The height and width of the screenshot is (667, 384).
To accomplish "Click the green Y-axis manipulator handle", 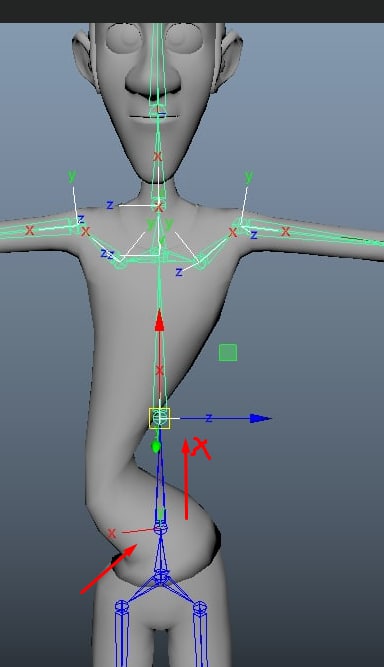I will (156, 447).
